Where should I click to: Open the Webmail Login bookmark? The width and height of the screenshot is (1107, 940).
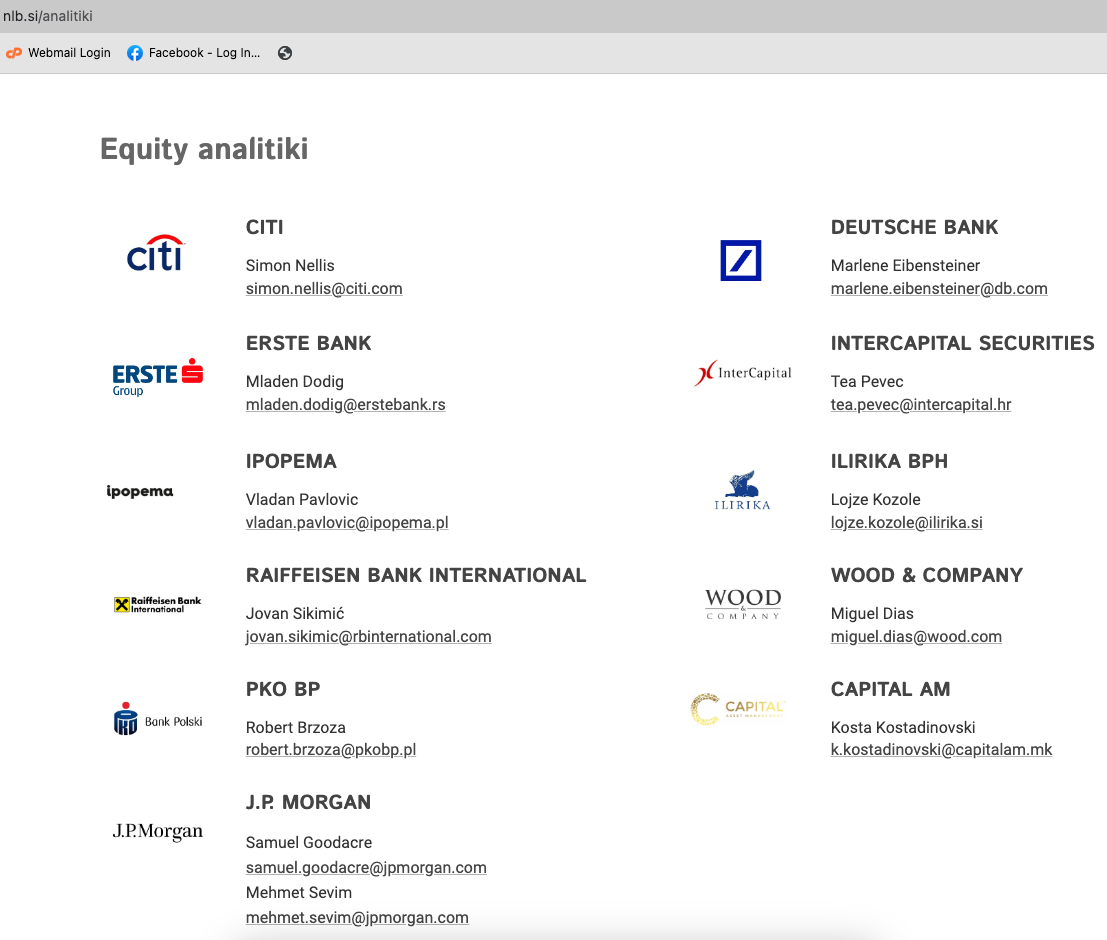(x=58, y=53)
